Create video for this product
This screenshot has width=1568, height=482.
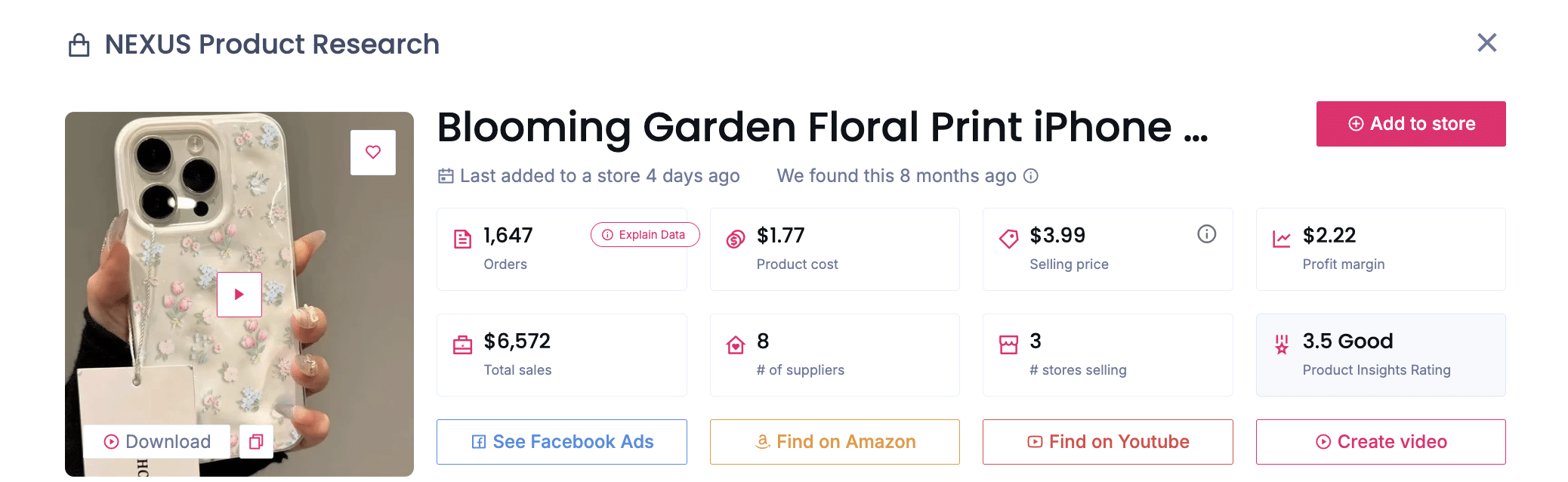pyautogui.click(x=1381, y=442)
